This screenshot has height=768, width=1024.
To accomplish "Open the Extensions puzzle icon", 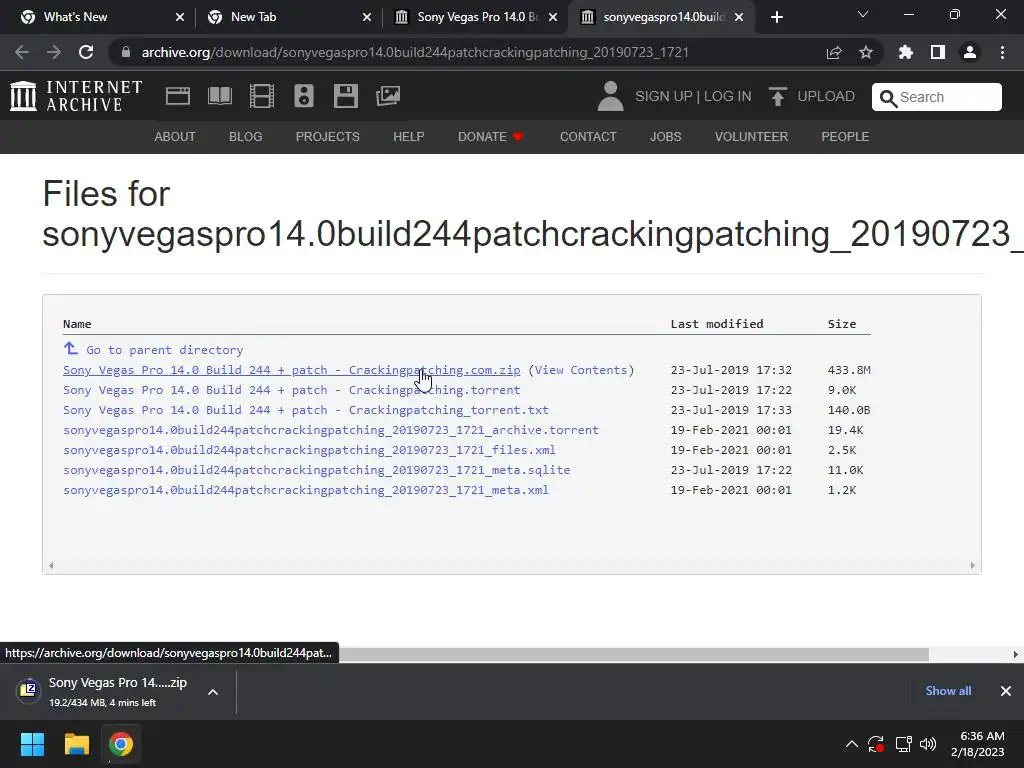I will coord(906,52).
